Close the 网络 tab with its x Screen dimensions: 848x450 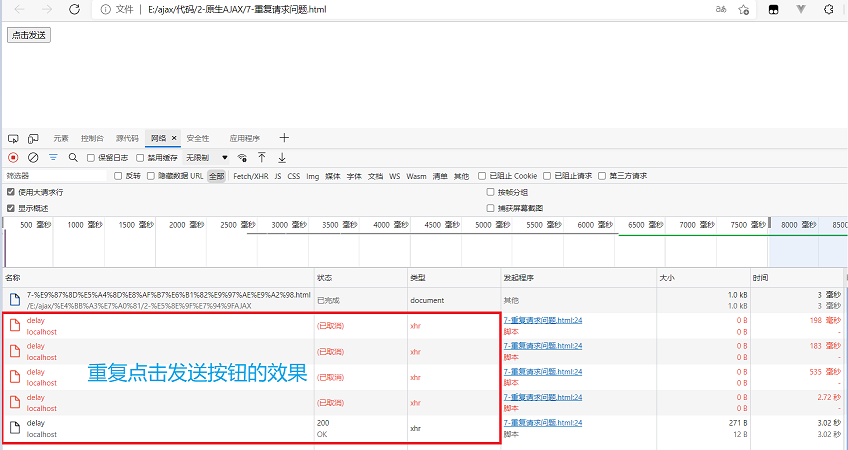(x=174, y=138)
